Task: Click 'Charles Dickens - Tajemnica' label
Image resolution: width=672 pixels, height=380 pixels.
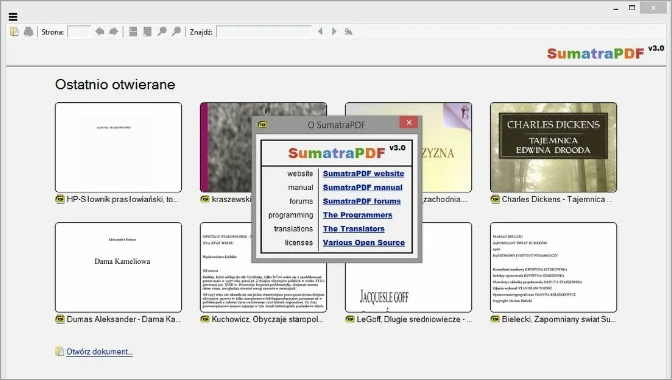Action: [557, 199]
